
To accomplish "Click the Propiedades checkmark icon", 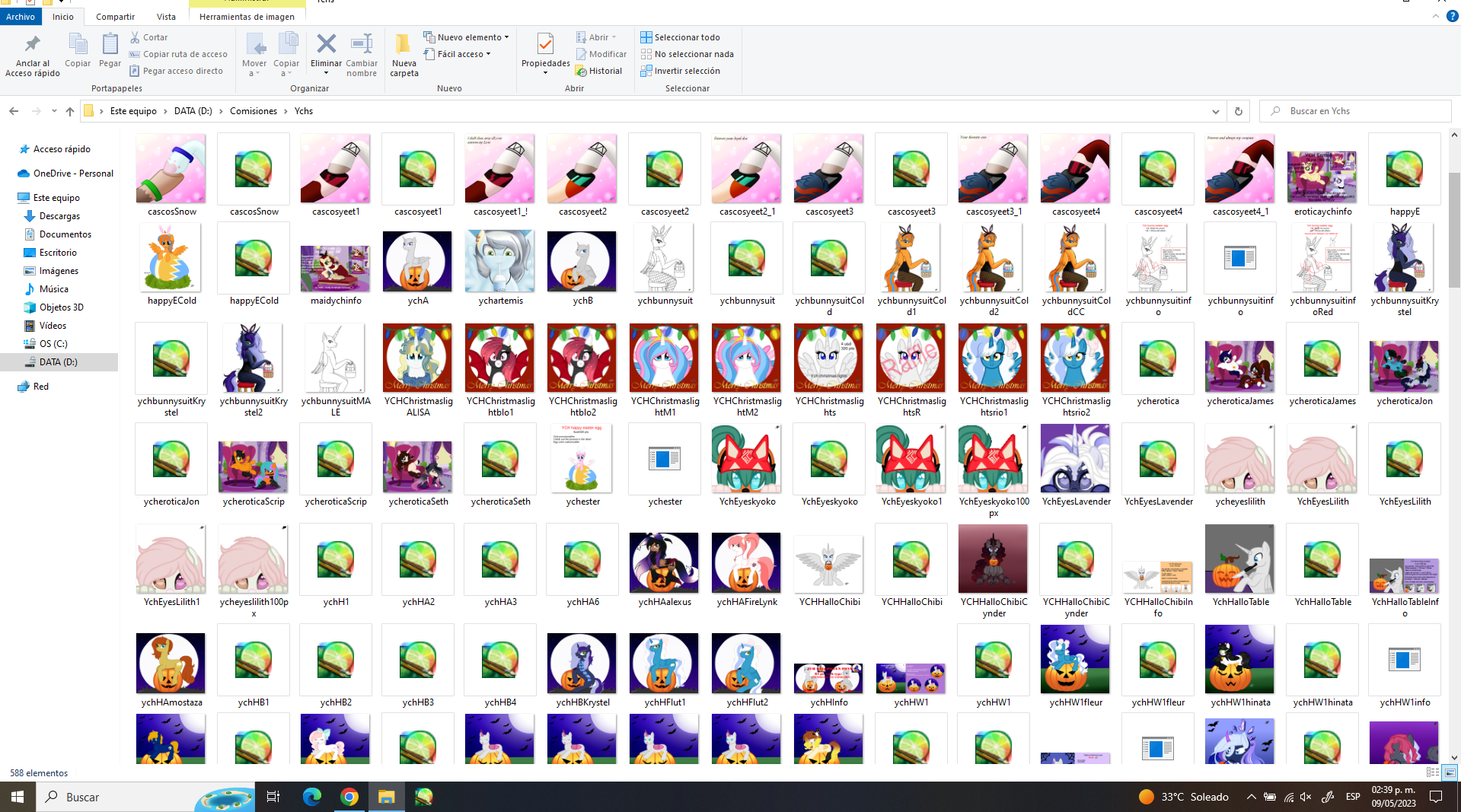I will (545, 44).
